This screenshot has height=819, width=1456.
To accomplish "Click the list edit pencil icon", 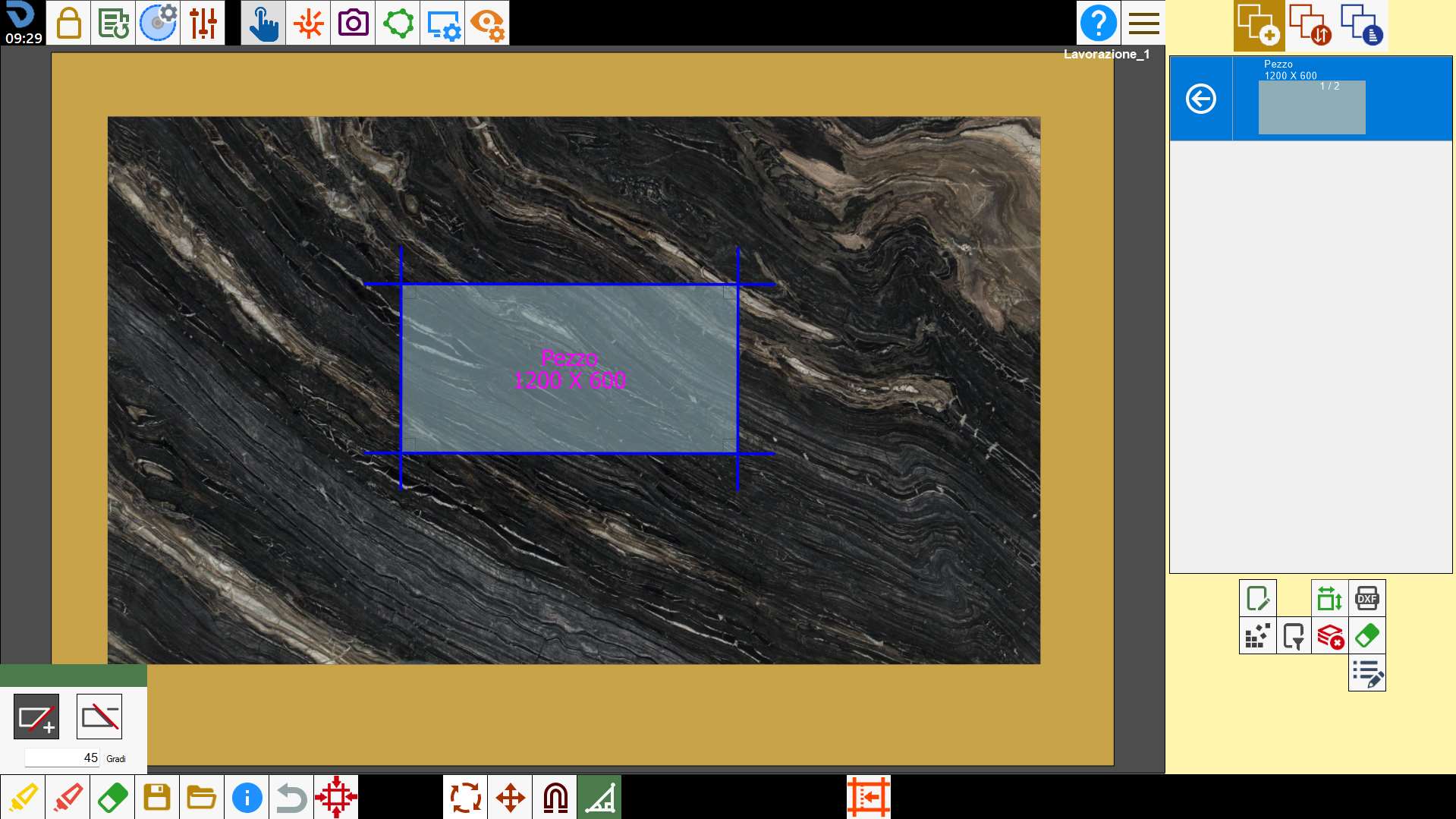I will pyautogui.click(x=1366, y=673).
